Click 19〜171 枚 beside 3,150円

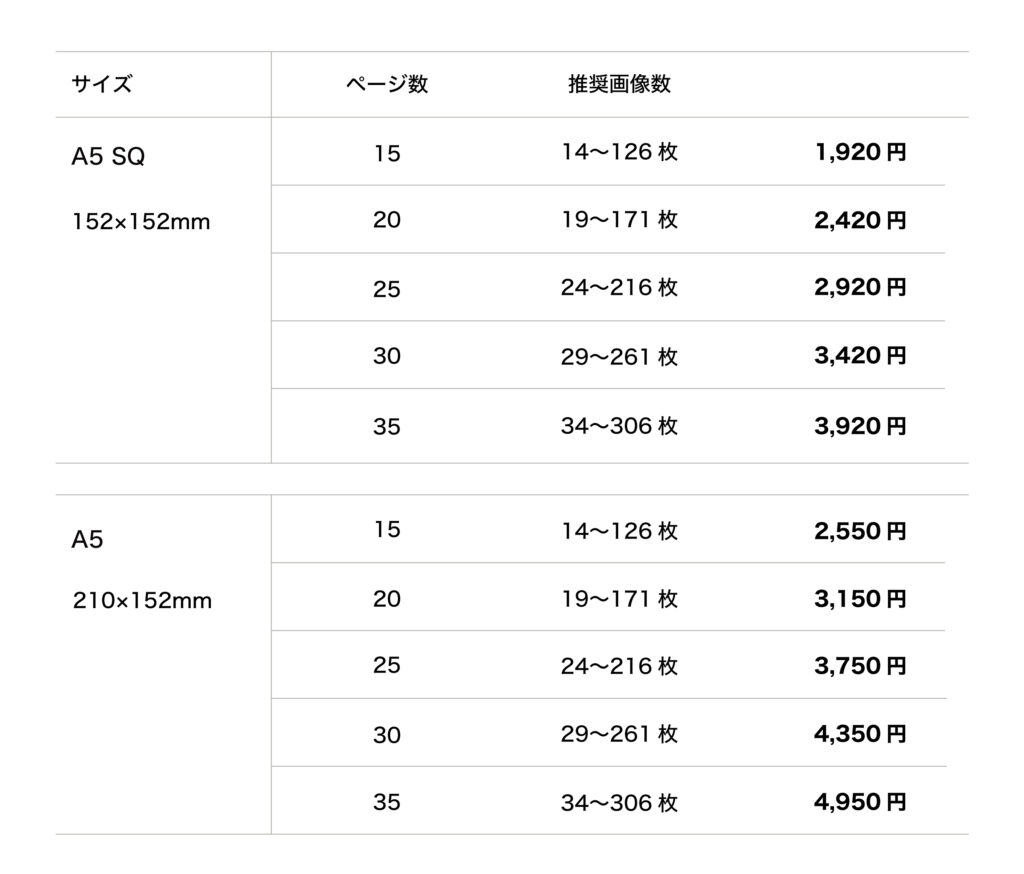point(619,599)
